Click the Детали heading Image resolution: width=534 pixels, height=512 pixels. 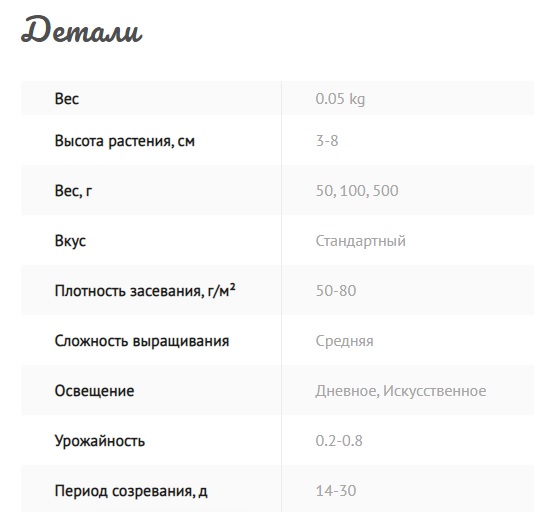(x=81, y=30)
